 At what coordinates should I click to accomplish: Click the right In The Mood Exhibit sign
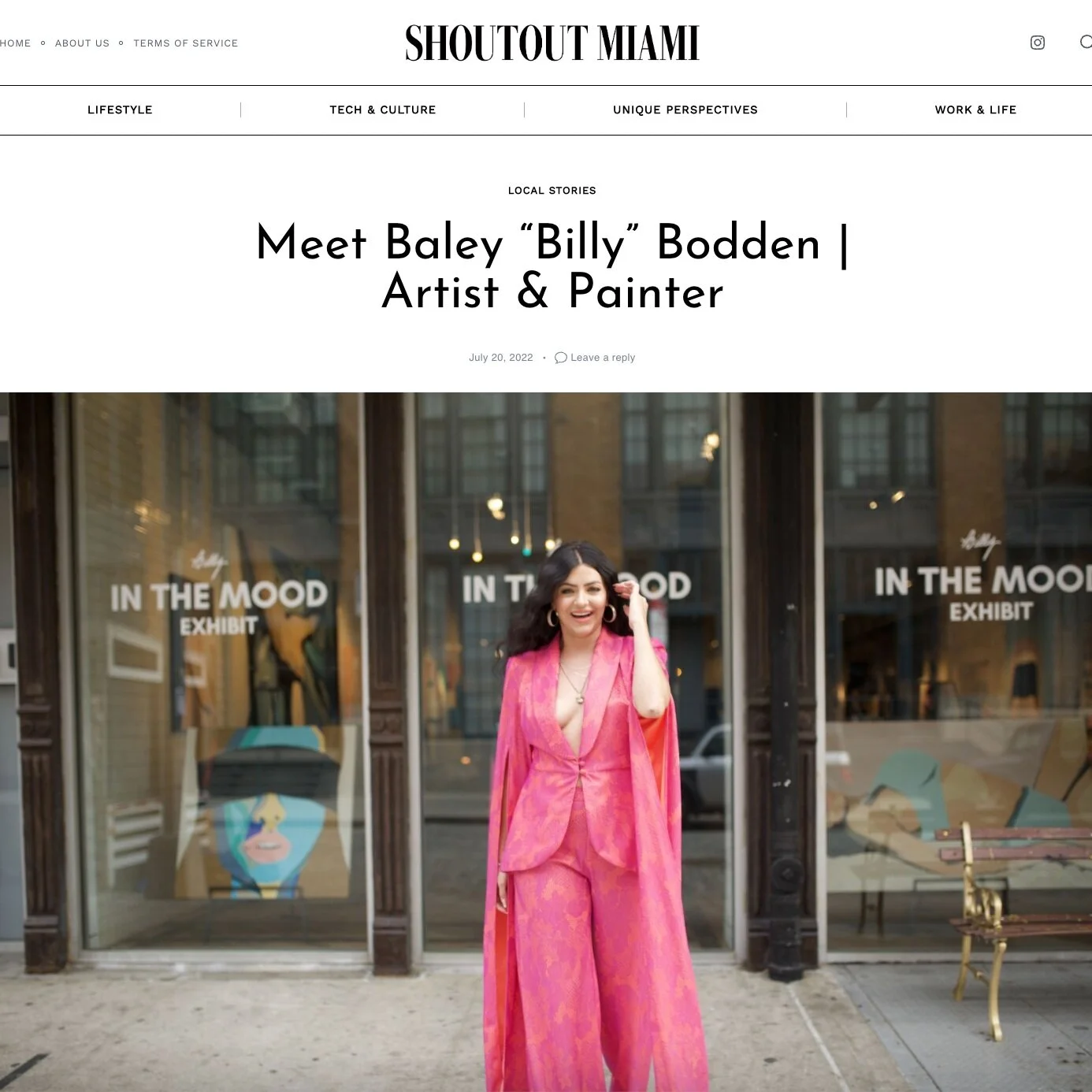point(981,579)
